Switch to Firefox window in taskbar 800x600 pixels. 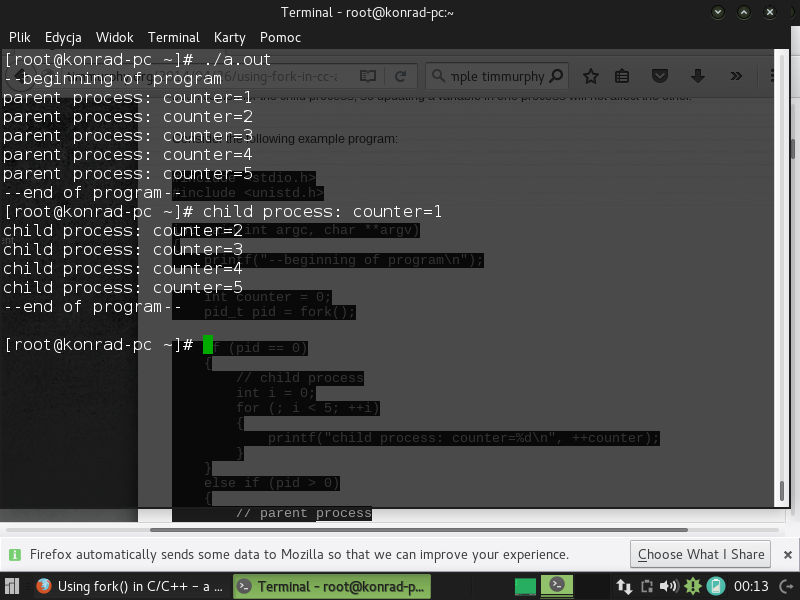tap(130, 587)
